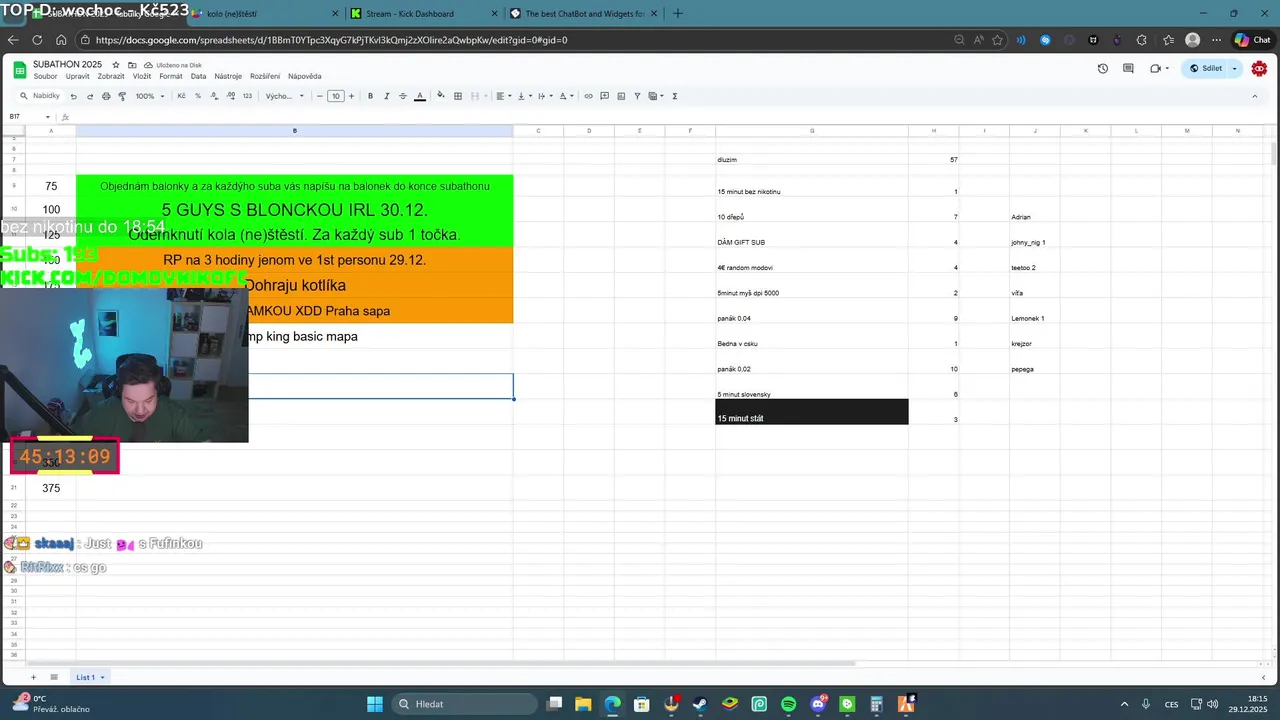Open browser Extensions puzzle icon
This screenshot has width=1280, height=720.
(x=1142, y=40)
